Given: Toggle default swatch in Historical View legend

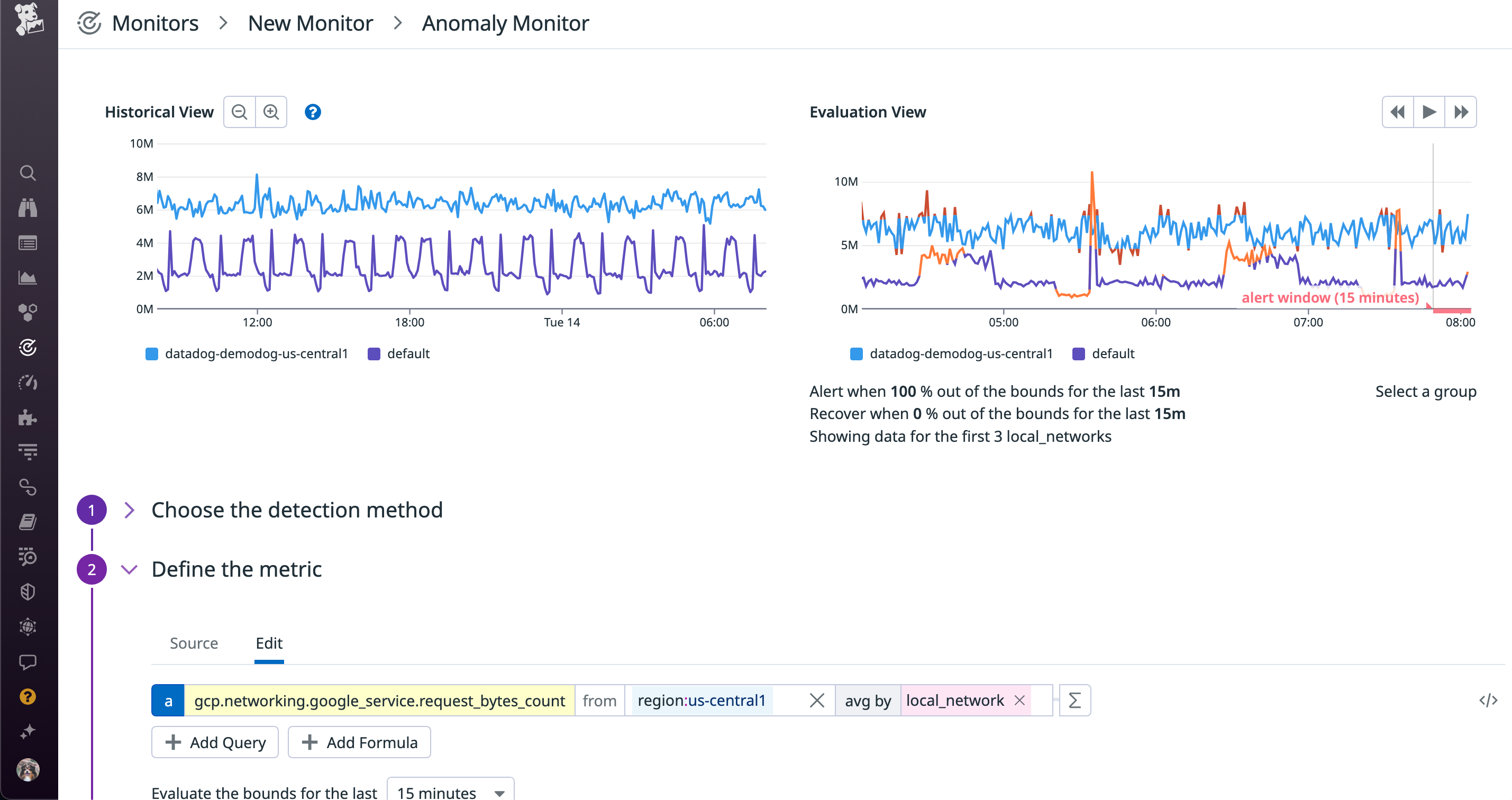Looking at the screenshot, I should click(374, 353).
